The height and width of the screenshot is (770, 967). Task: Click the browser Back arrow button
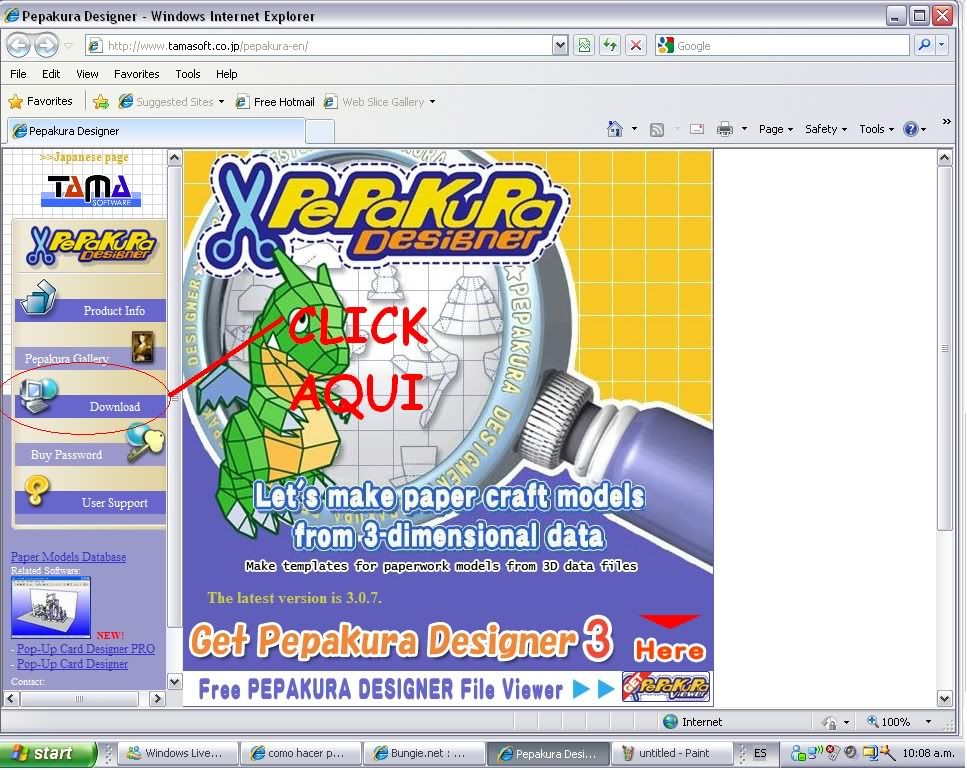click(x=19, y=45)
